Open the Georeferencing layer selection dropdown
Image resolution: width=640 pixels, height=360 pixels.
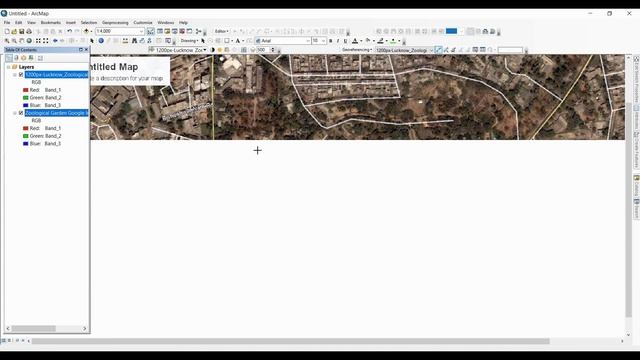tap(431, 50)
